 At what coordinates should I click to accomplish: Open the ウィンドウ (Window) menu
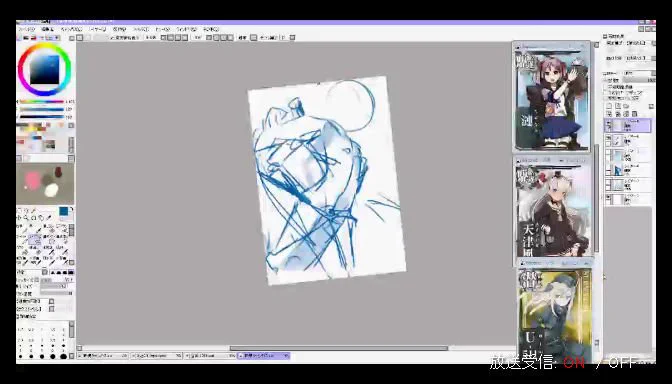click(x=186, y=29)
